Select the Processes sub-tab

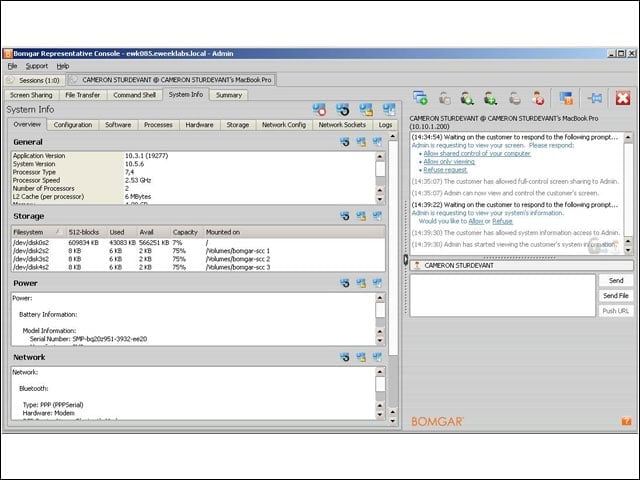pos(158,125)
